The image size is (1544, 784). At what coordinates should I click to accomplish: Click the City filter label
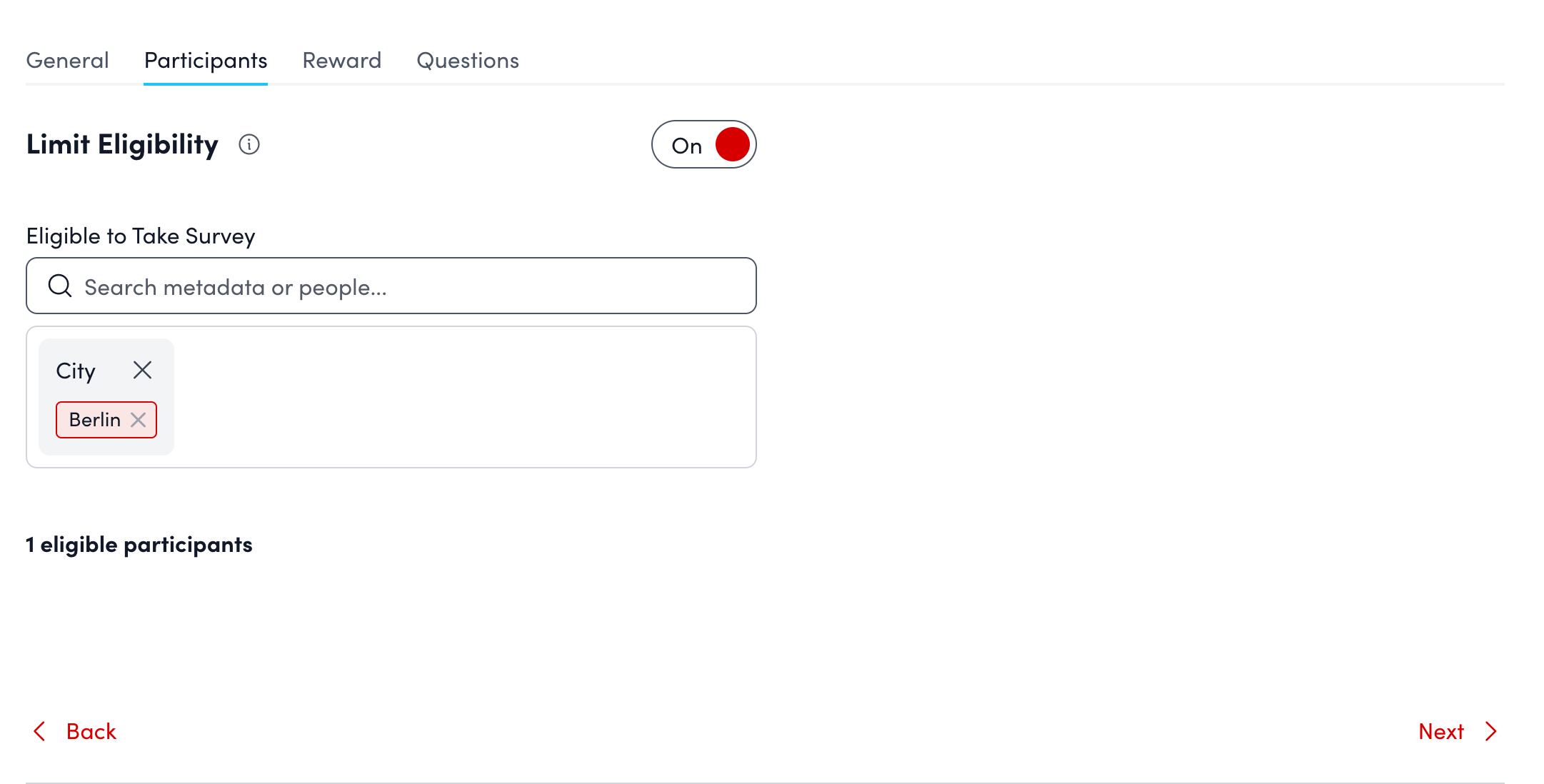coord(76,370)
